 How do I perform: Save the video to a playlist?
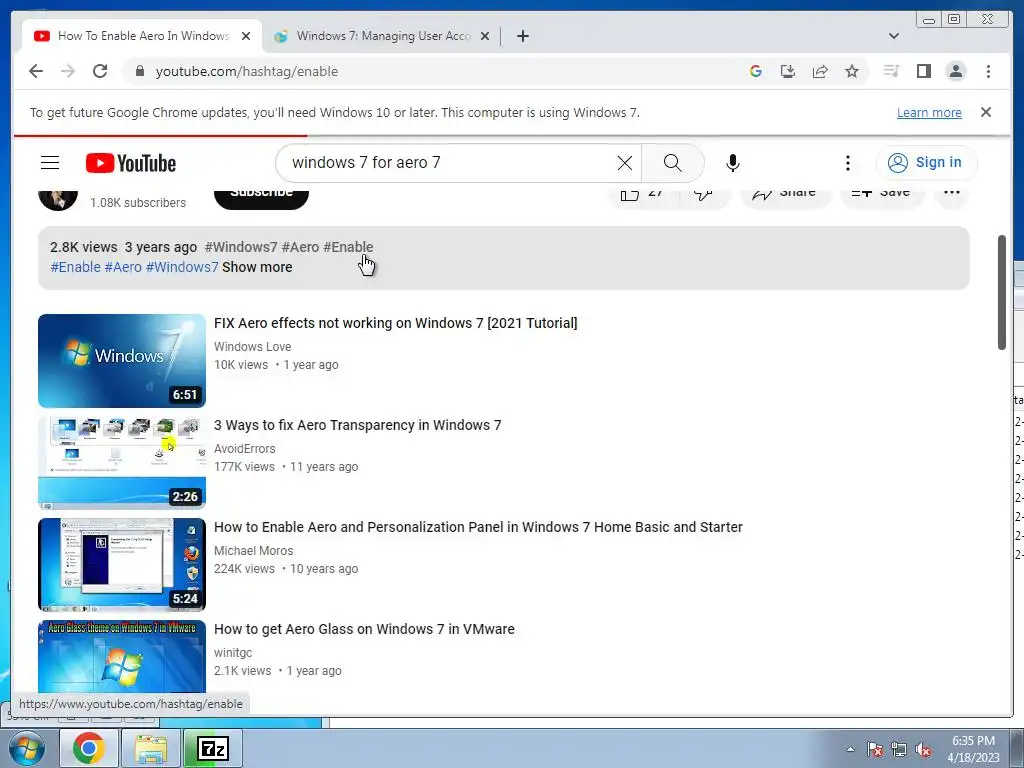coord(882,194)
